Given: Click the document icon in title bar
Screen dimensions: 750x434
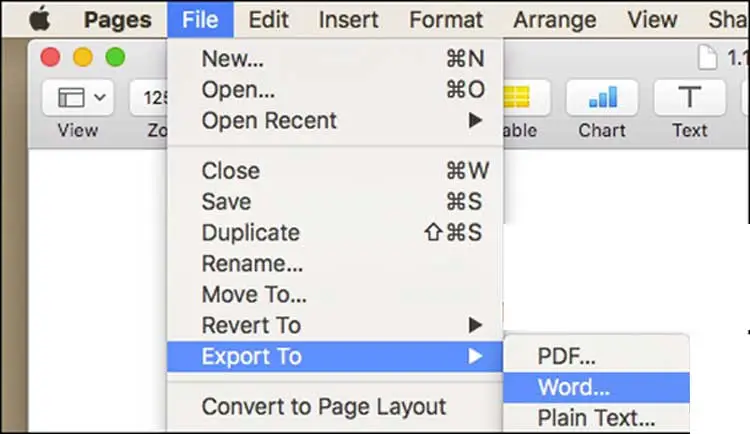Looking at the screenshot, I should tap(707, 58).
